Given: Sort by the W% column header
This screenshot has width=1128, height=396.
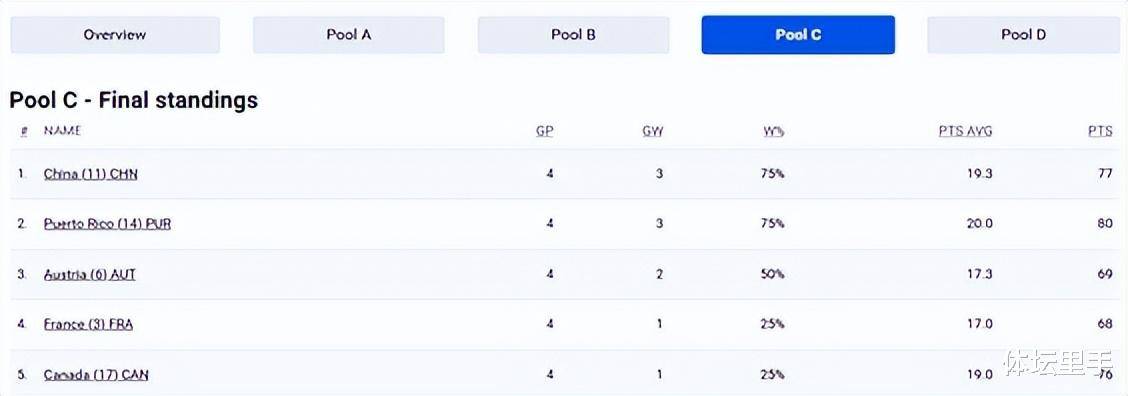Looking at the screenshot, I should click(773, 132).
